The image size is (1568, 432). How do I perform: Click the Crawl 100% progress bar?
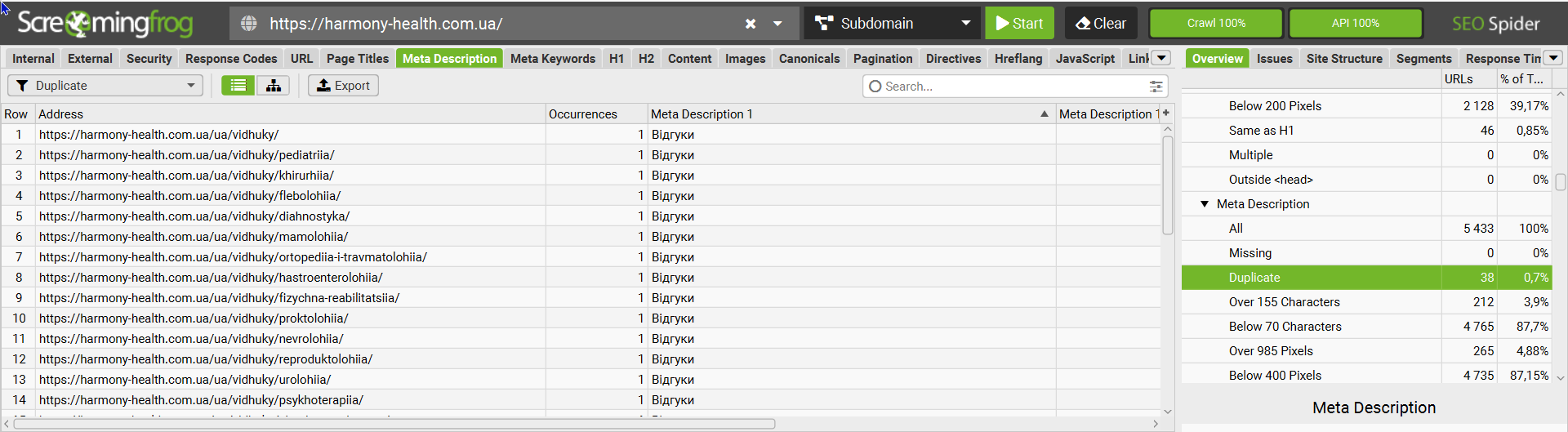coord(1215,24)
